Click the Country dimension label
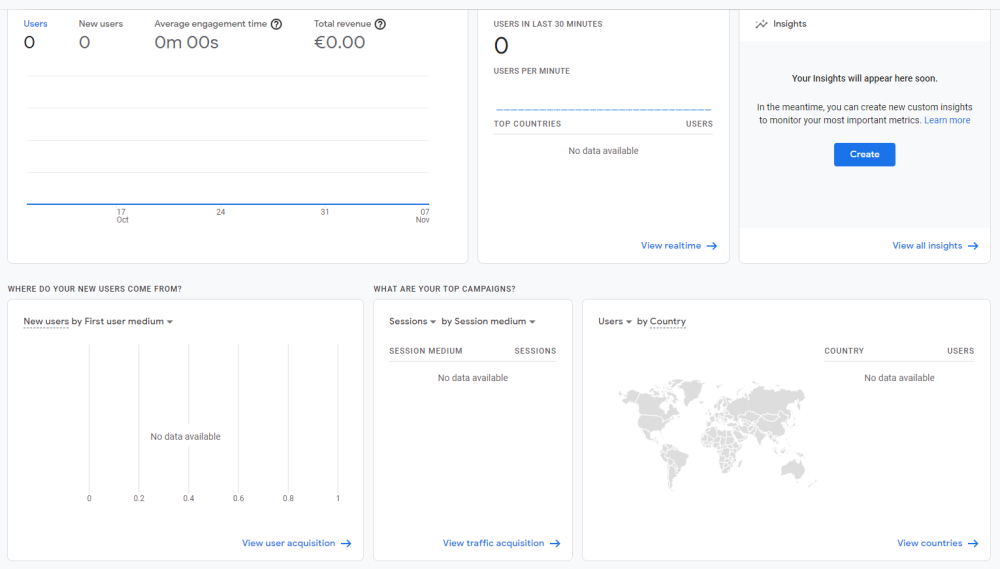The width and height of the screenshot is (1000, 569). (667, 322)
